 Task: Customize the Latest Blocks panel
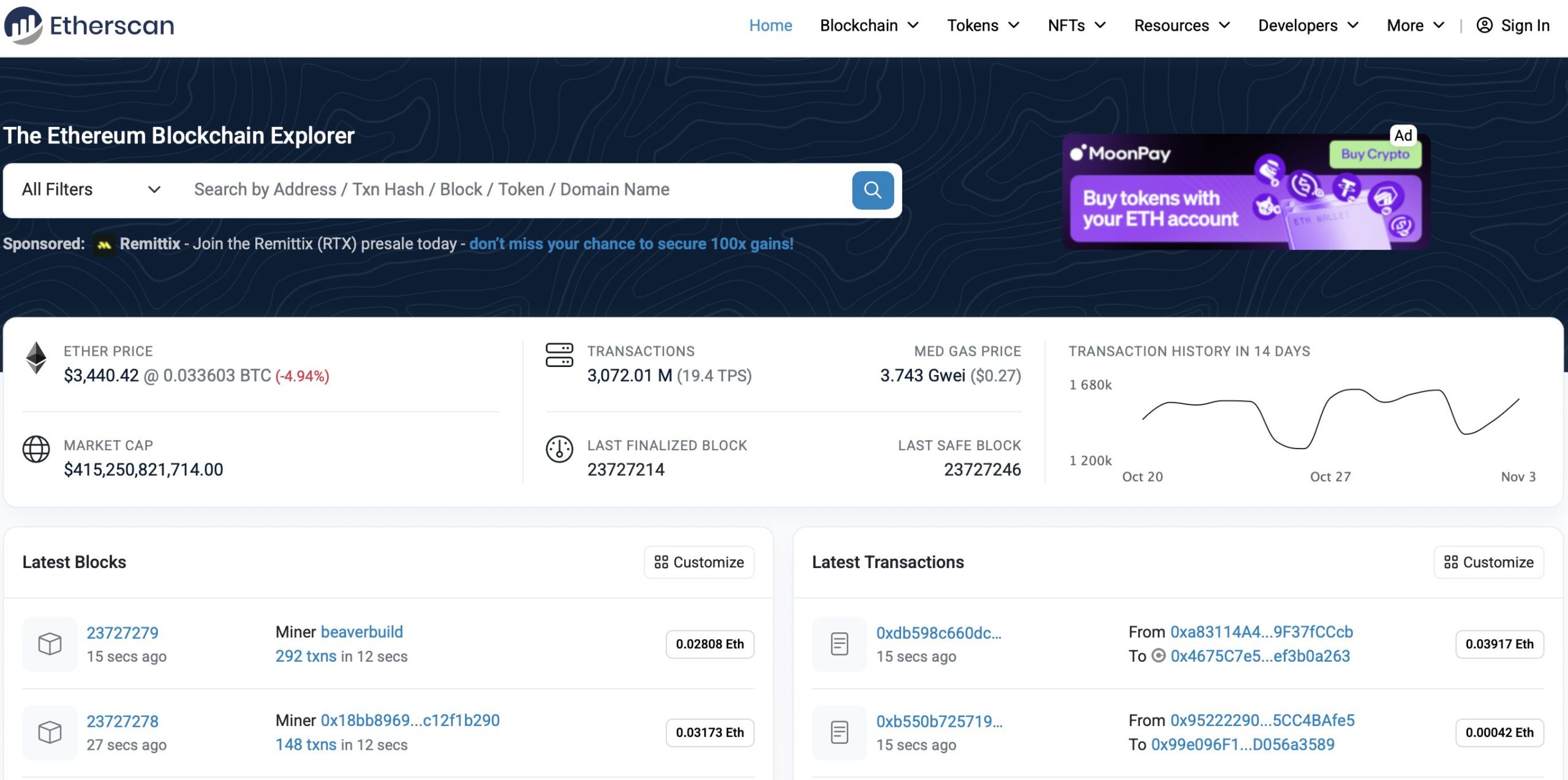(699, 562)
